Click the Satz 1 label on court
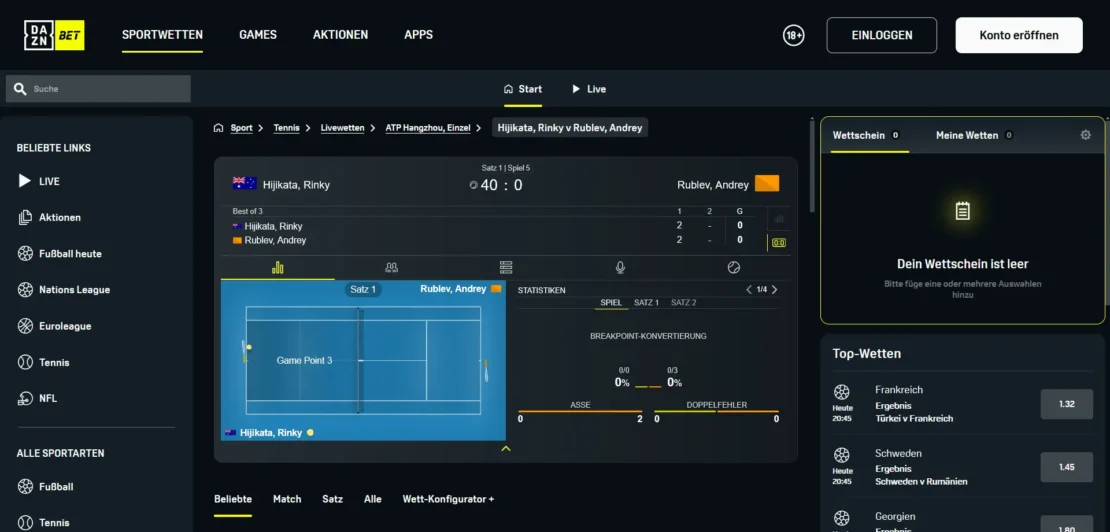This screenshot has height=532, width=1110. point(363,289)
